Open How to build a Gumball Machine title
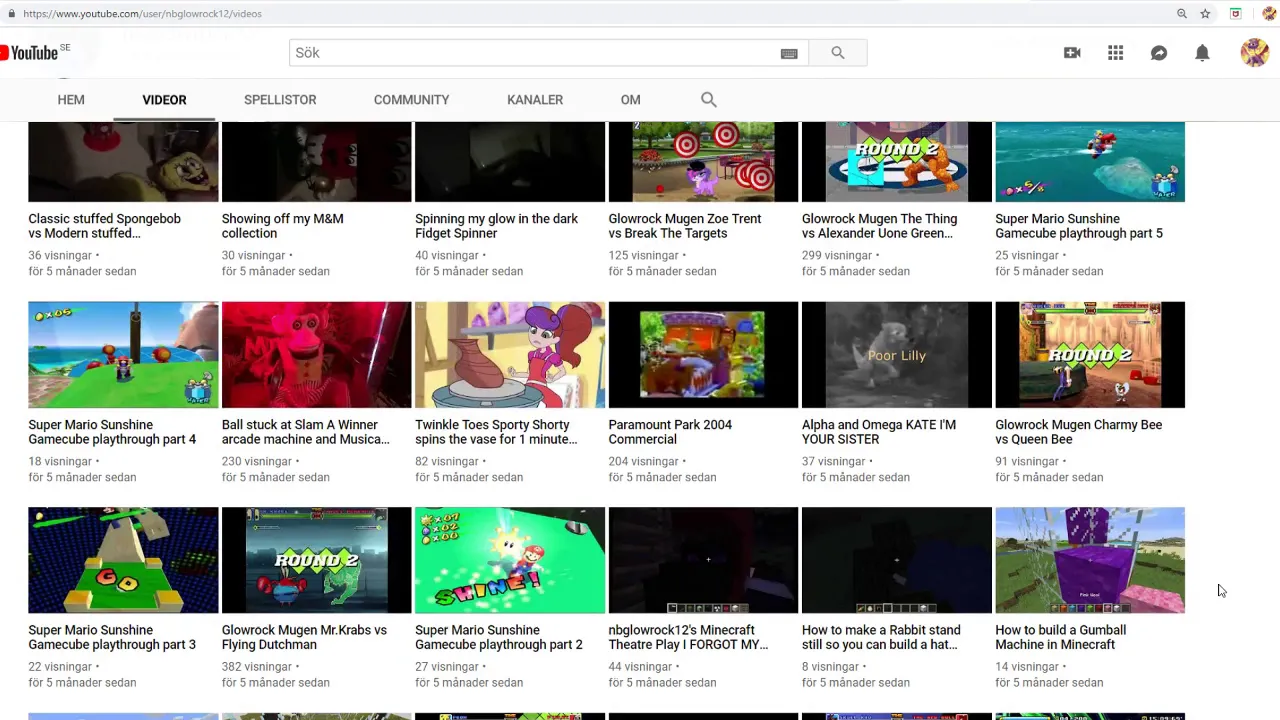The image size is (1280, 720). coord(1060,637)
